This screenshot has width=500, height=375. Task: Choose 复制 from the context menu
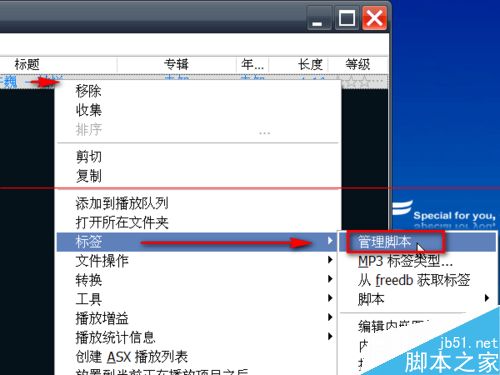[199, 176]
